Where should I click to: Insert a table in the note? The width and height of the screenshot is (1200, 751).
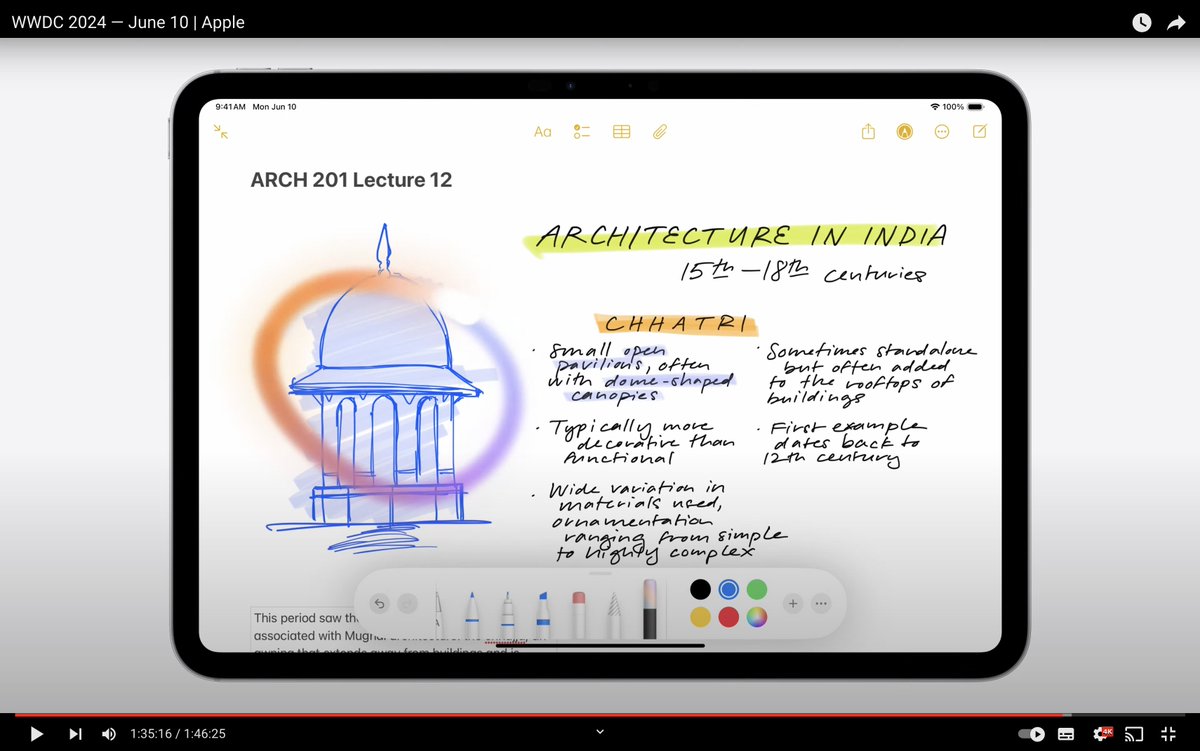pyautogui.click(x=621, y=132)
